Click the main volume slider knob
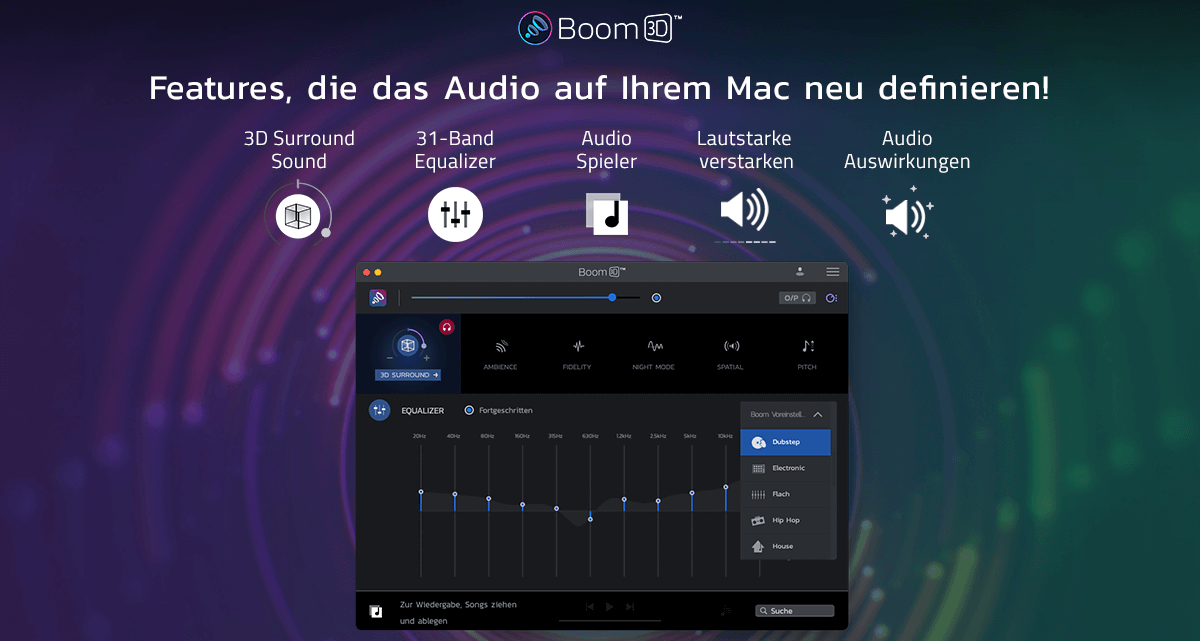This screenshot has height=641, width=1200. 612,297
